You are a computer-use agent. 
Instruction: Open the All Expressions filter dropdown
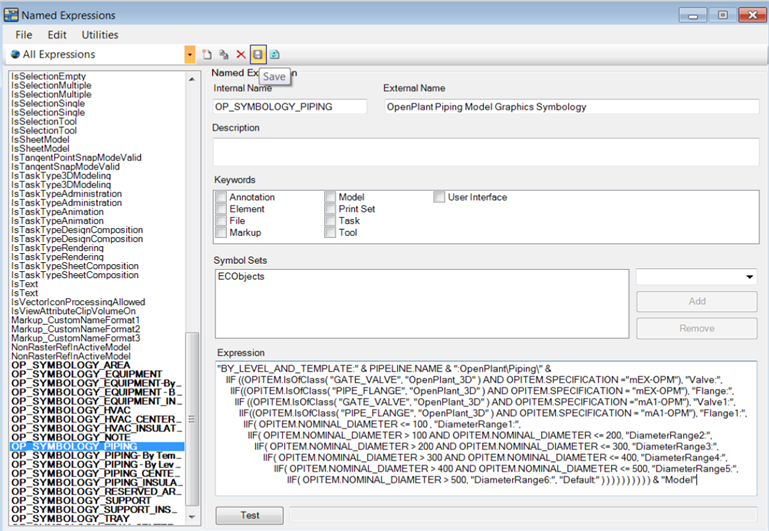(190, 54)
